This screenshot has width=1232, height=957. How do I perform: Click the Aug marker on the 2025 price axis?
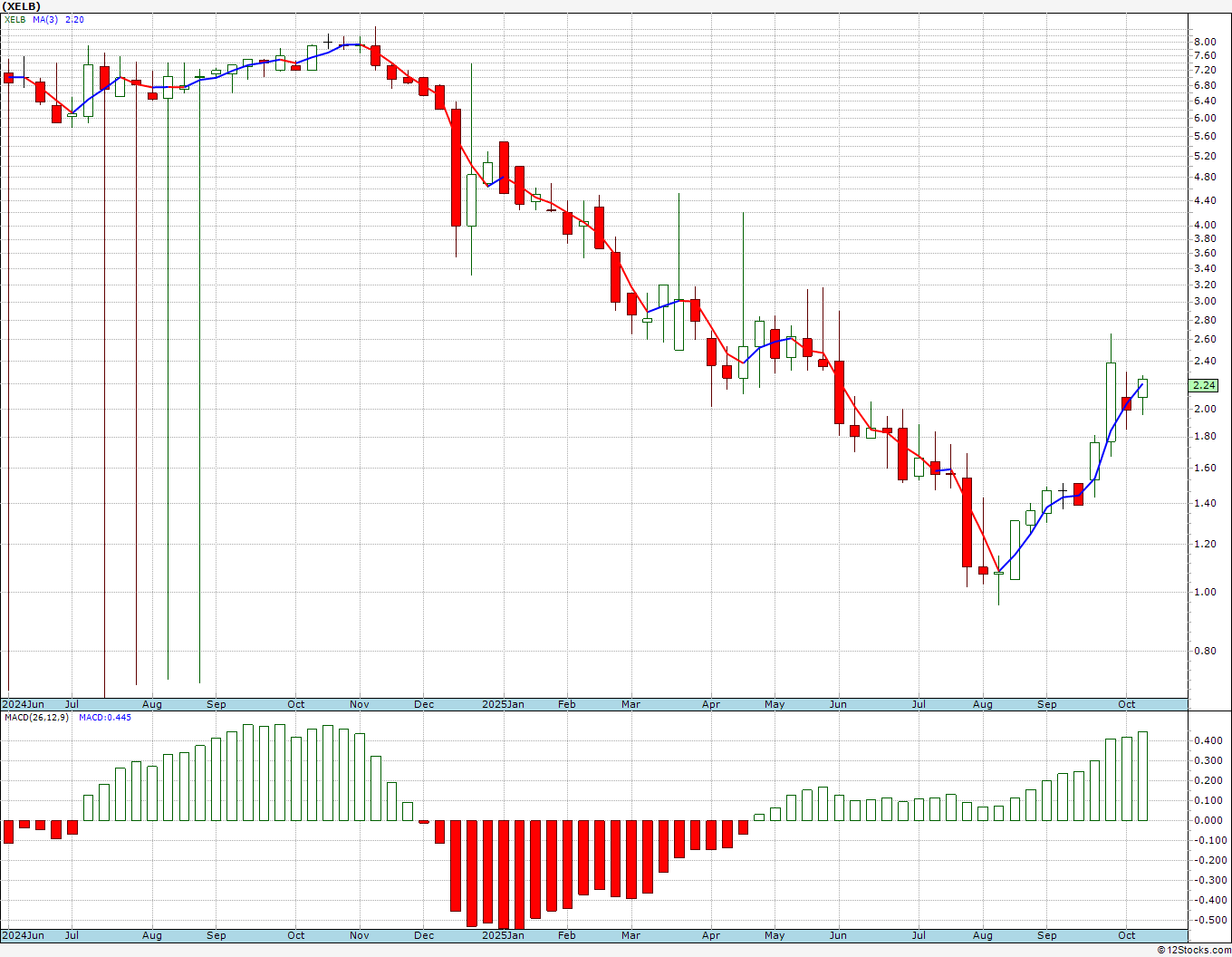coord(983,704)
